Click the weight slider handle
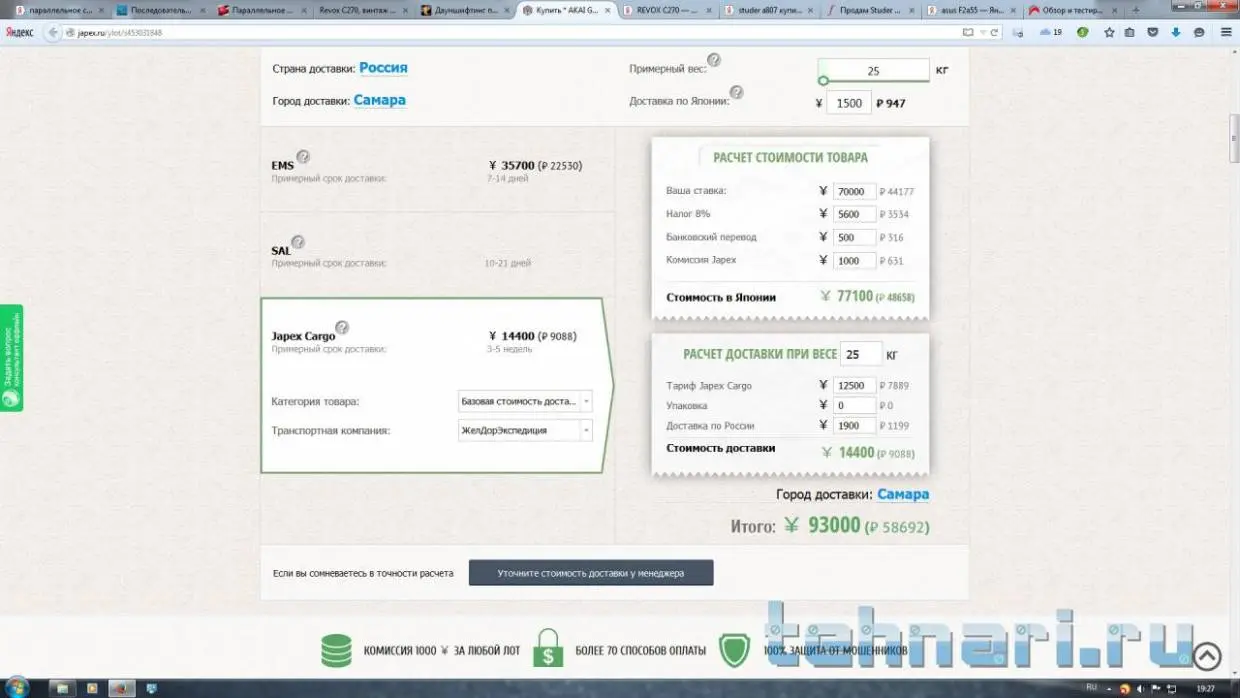The image size is (1240, 698). point(823,81)
